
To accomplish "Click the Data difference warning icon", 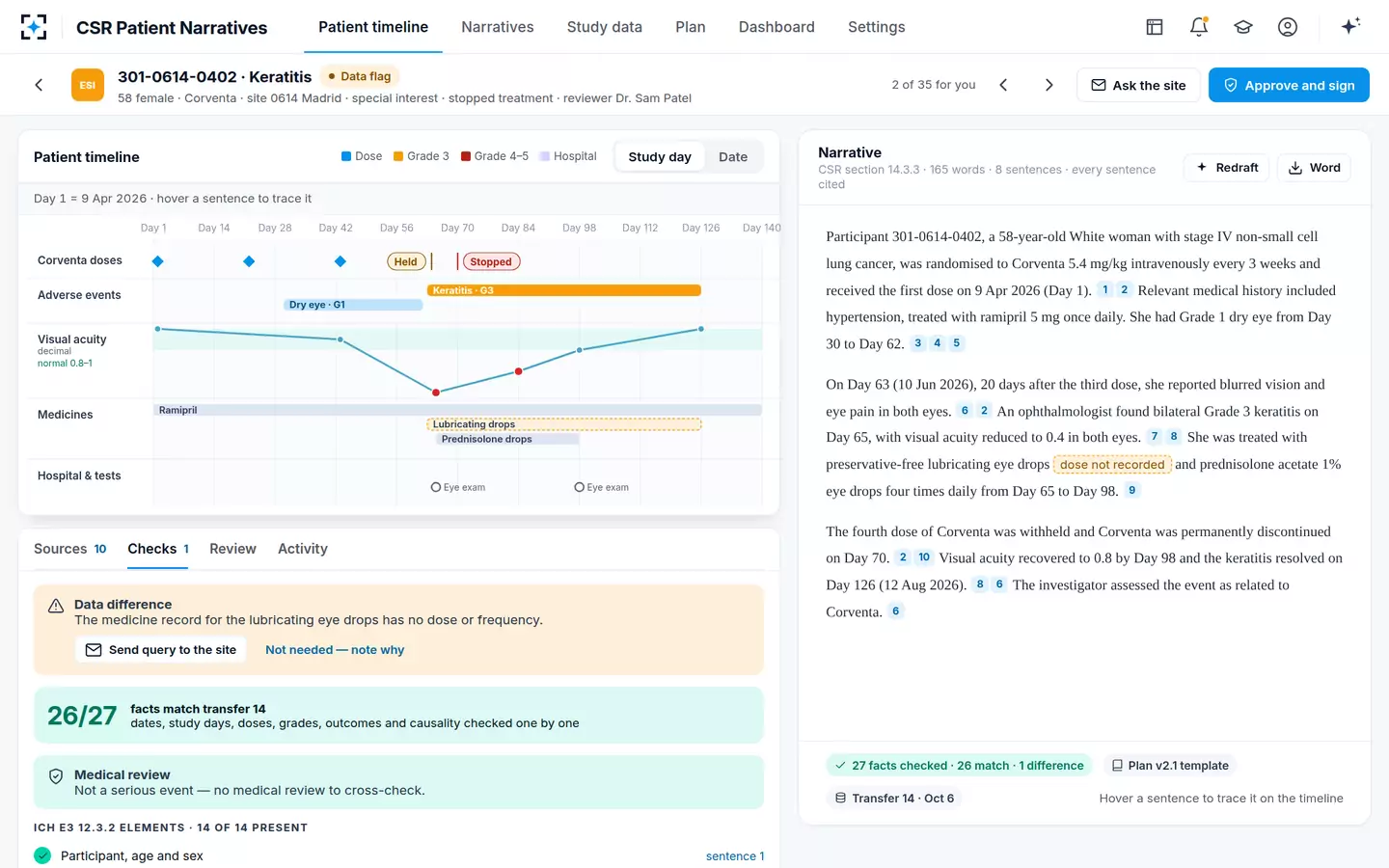I will click(56, 606).
